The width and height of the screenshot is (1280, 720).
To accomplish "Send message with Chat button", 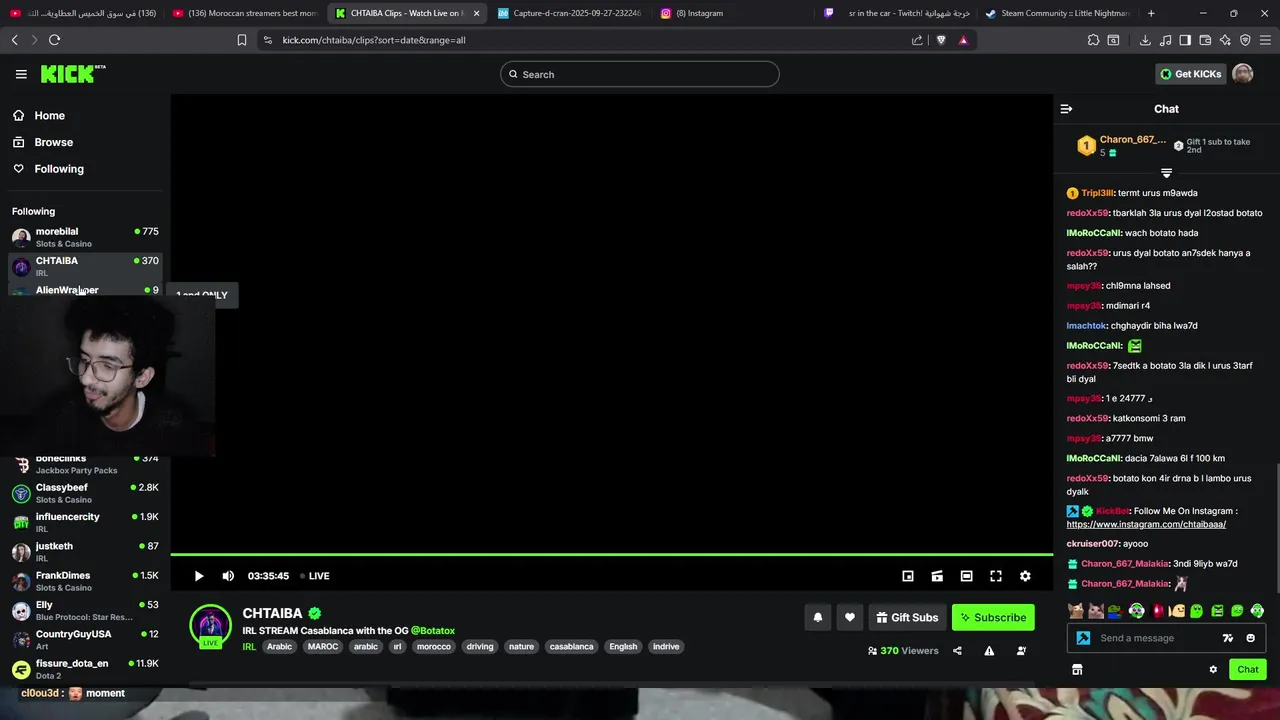I will coord(1248,670).
